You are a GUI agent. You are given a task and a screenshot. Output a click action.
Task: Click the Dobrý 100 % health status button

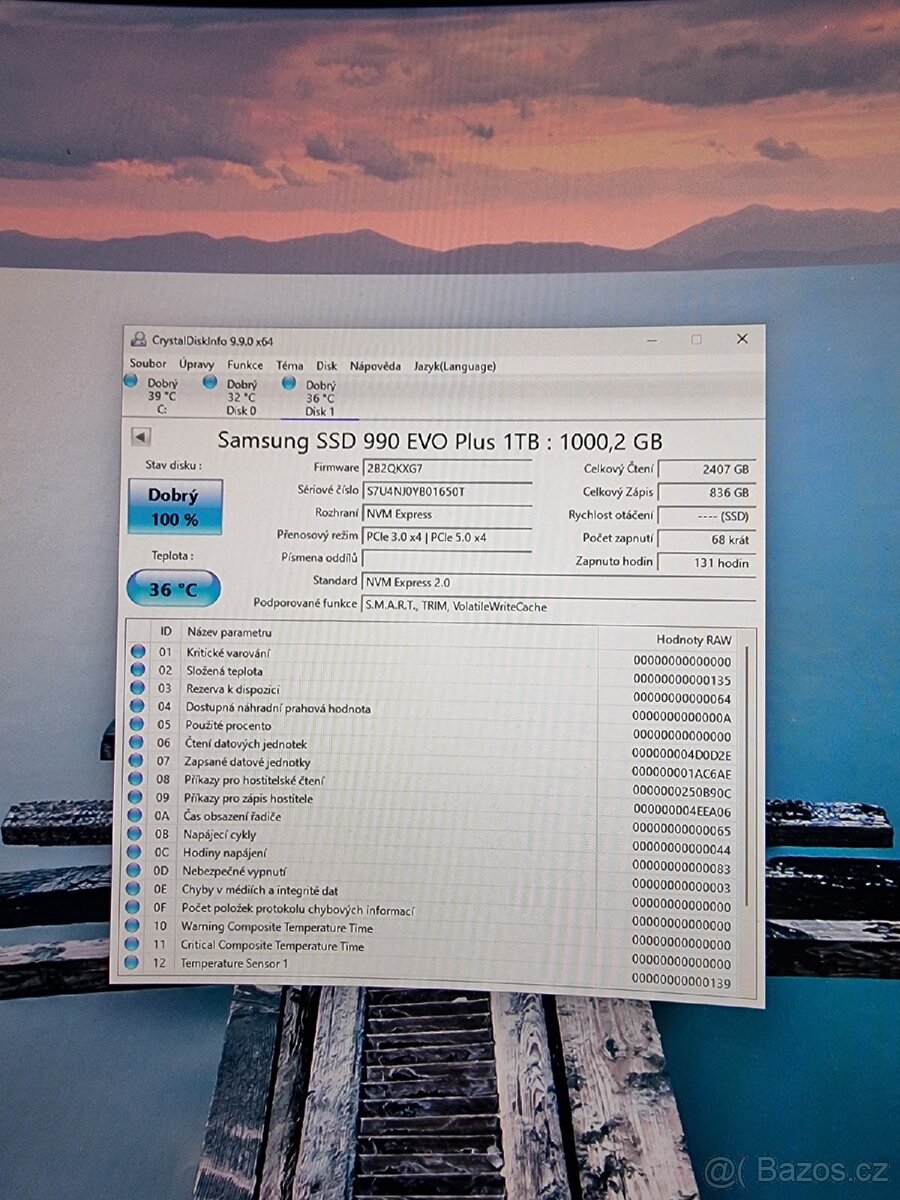coord(175,506)
